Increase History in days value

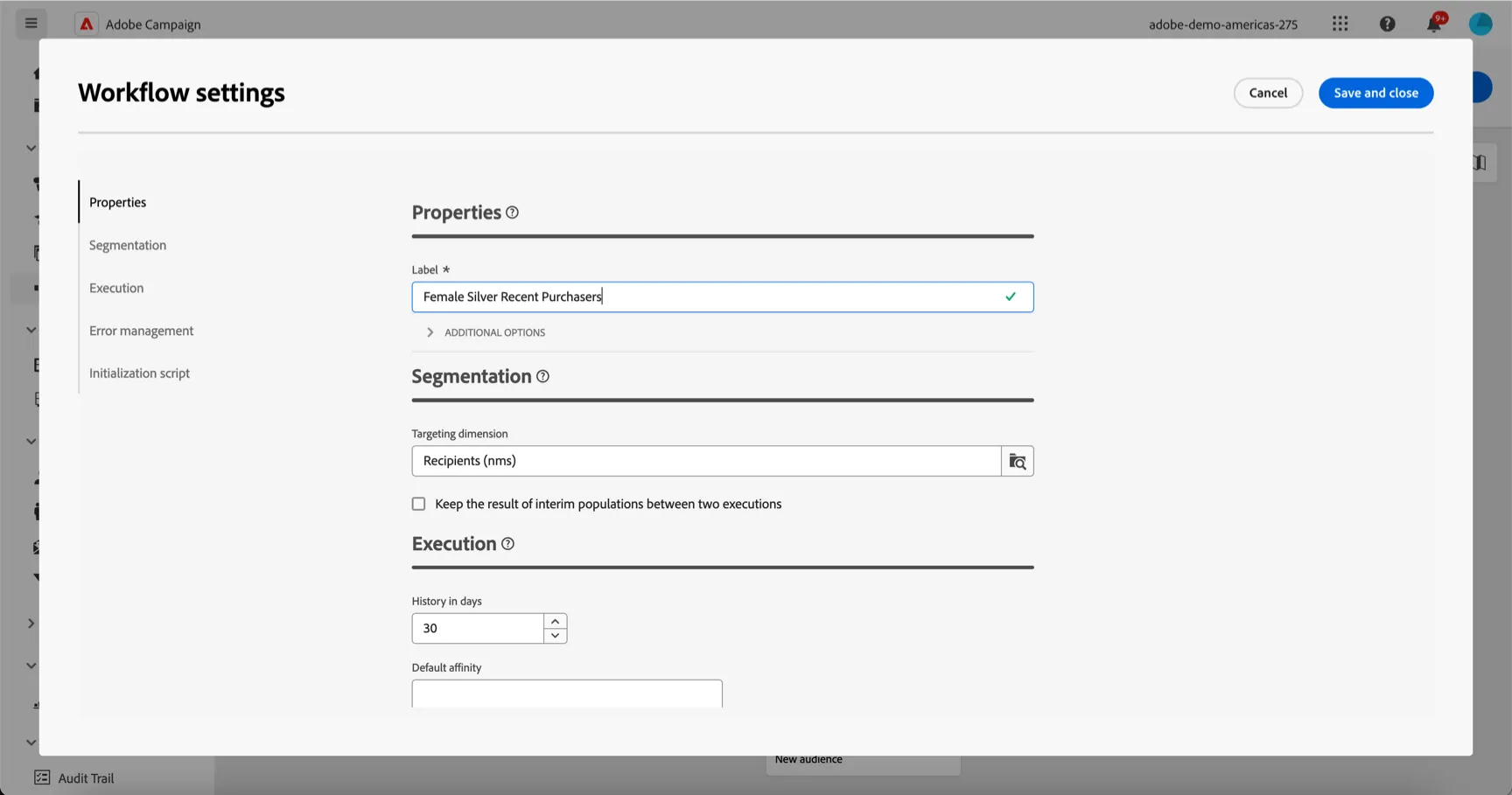(555, 621)
